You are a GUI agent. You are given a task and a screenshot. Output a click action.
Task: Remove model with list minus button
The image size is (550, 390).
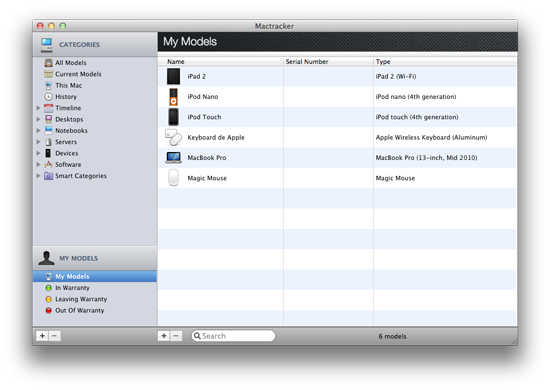[x=176, y=336]
